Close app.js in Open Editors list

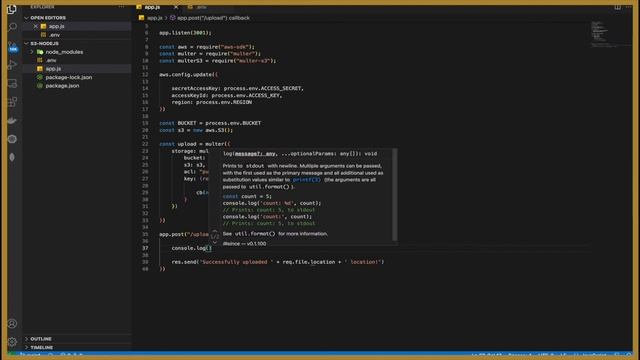tap(36, 26)
